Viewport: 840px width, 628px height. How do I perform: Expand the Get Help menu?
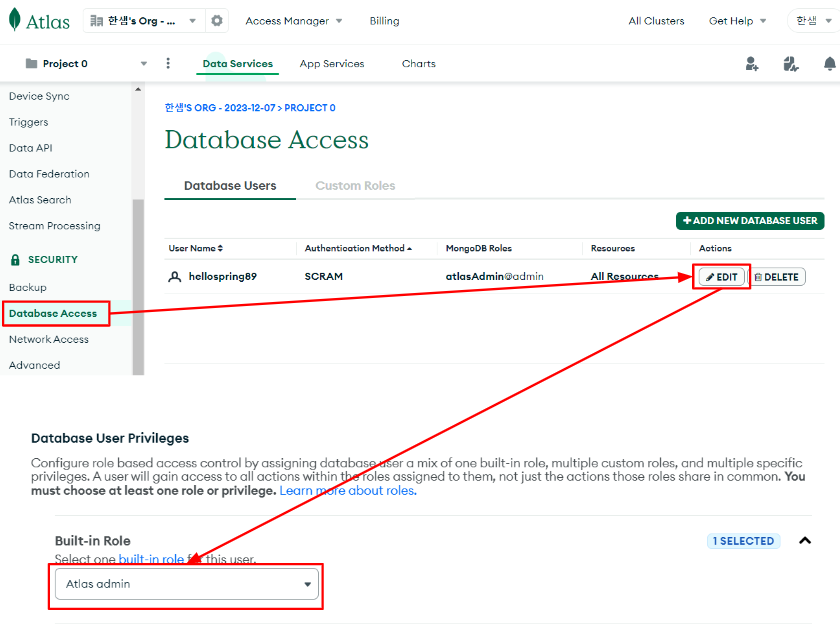point(737,21)
